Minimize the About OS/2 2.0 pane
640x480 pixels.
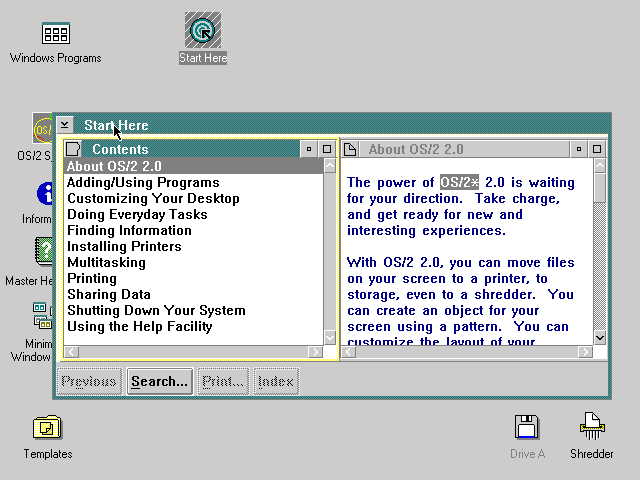(579, 149)
